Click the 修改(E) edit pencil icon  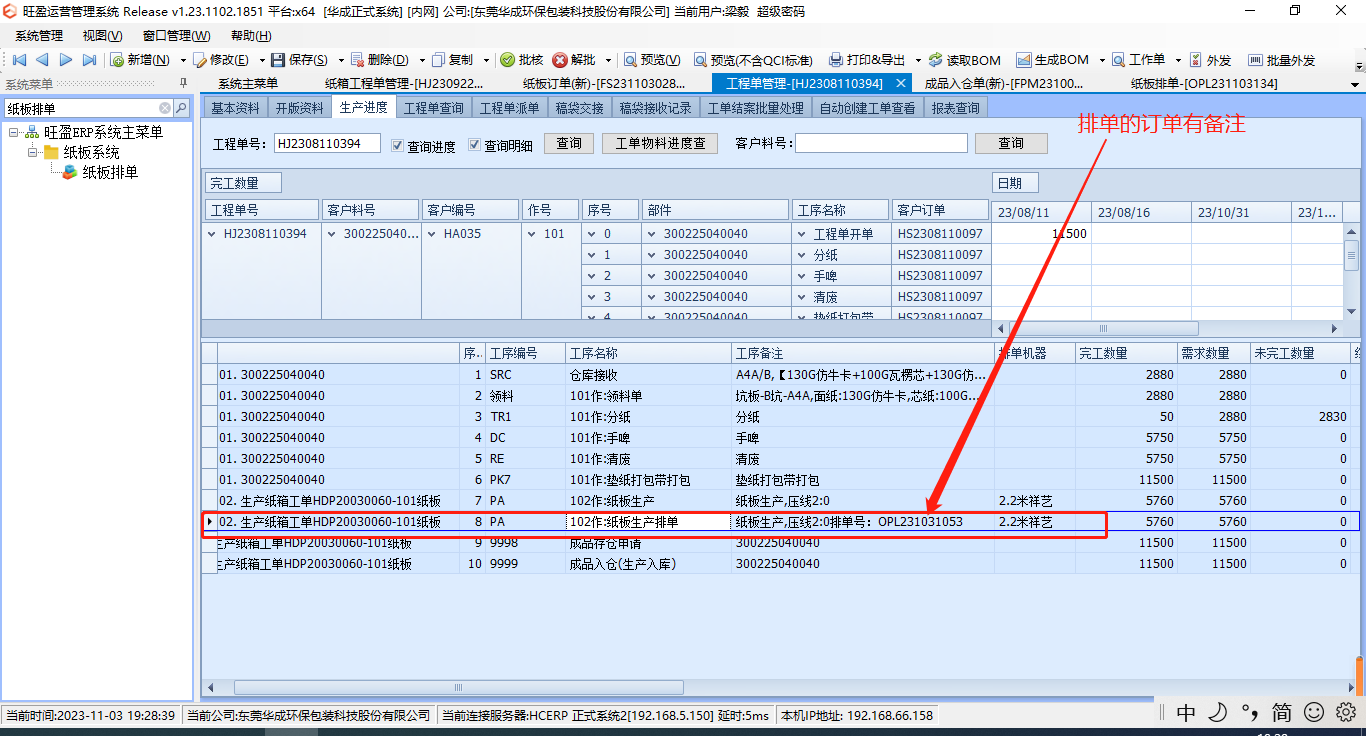pyautogui.click(x=199, y=60)
